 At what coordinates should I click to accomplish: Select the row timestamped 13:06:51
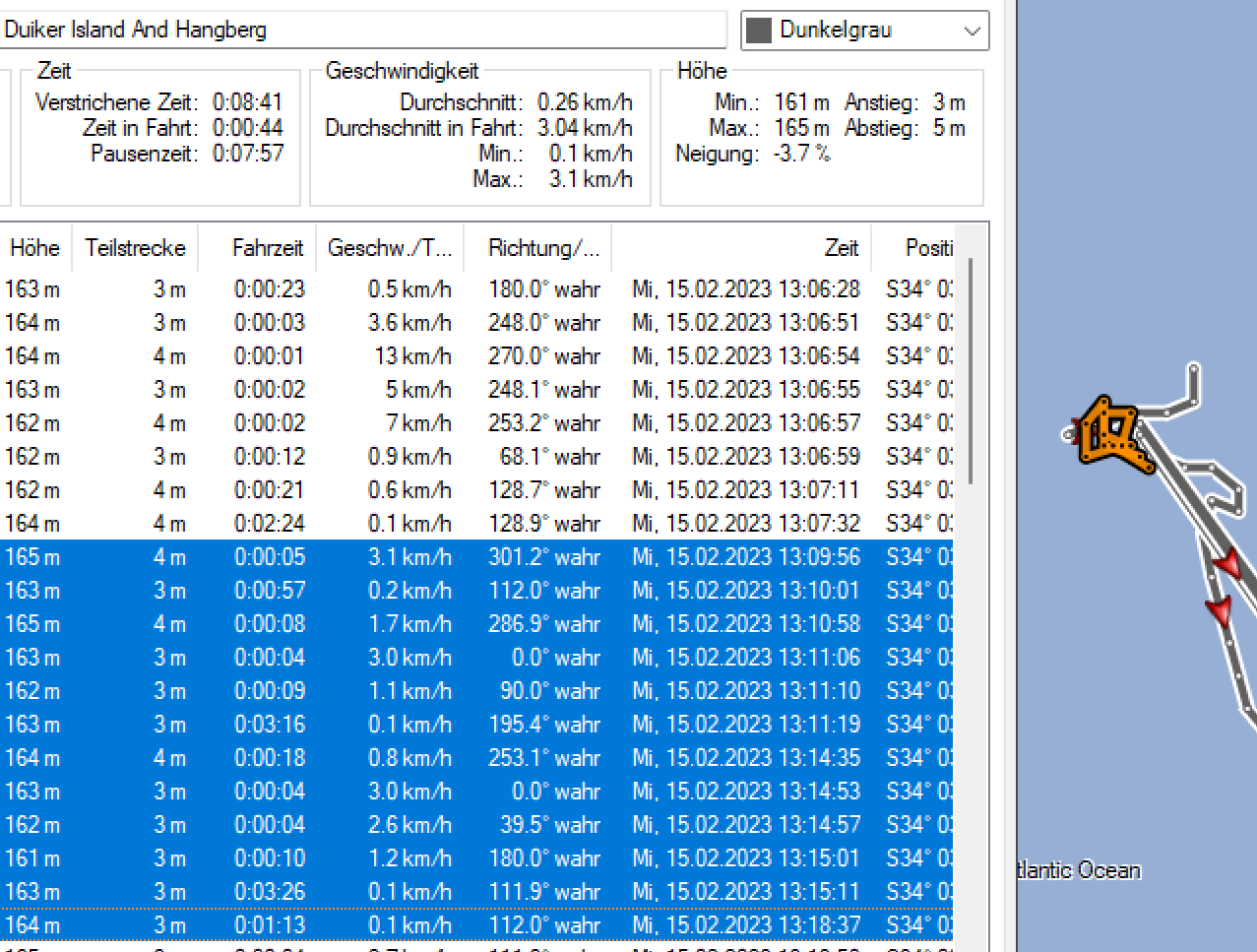(x=476, y=323)
